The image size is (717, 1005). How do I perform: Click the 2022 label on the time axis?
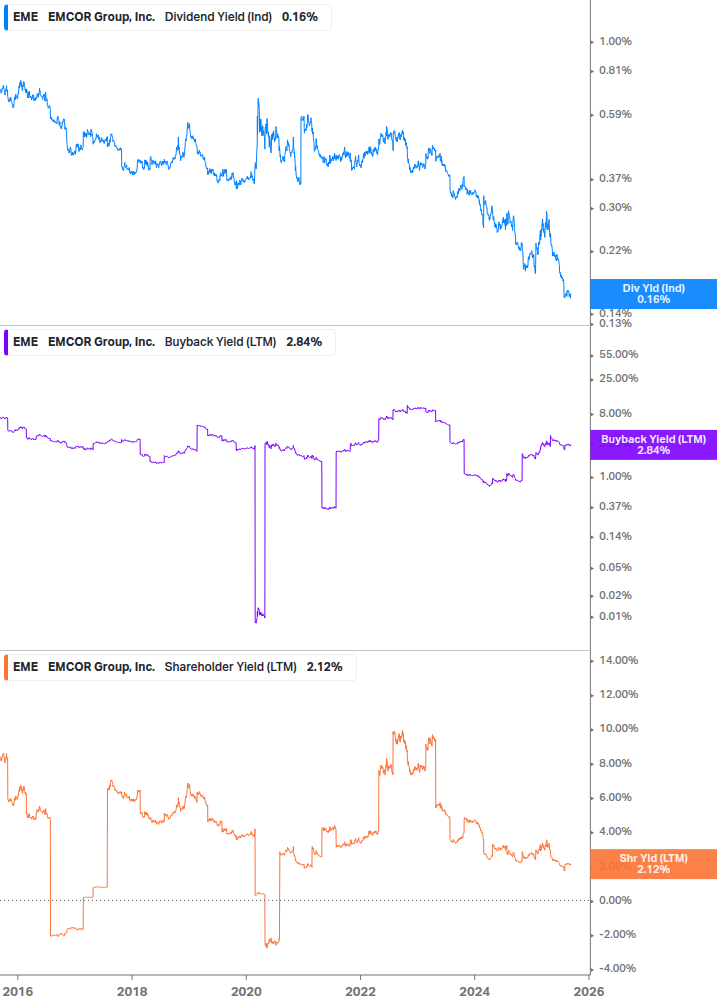point(360,992)
